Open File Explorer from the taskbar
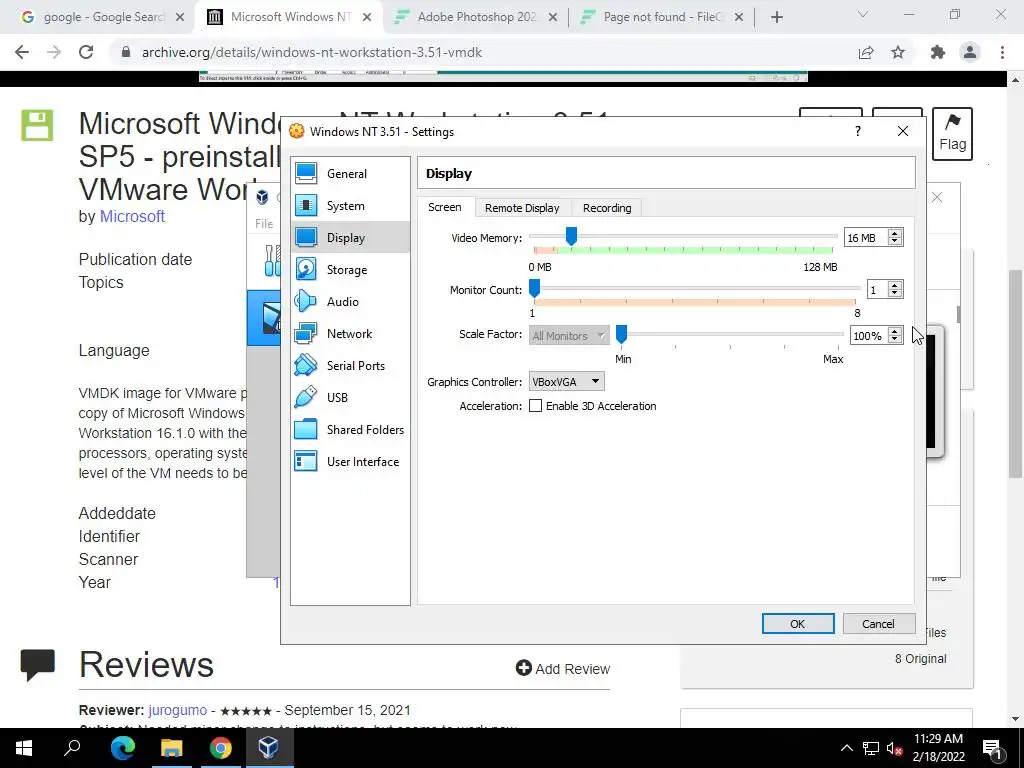 pos(172,748)
